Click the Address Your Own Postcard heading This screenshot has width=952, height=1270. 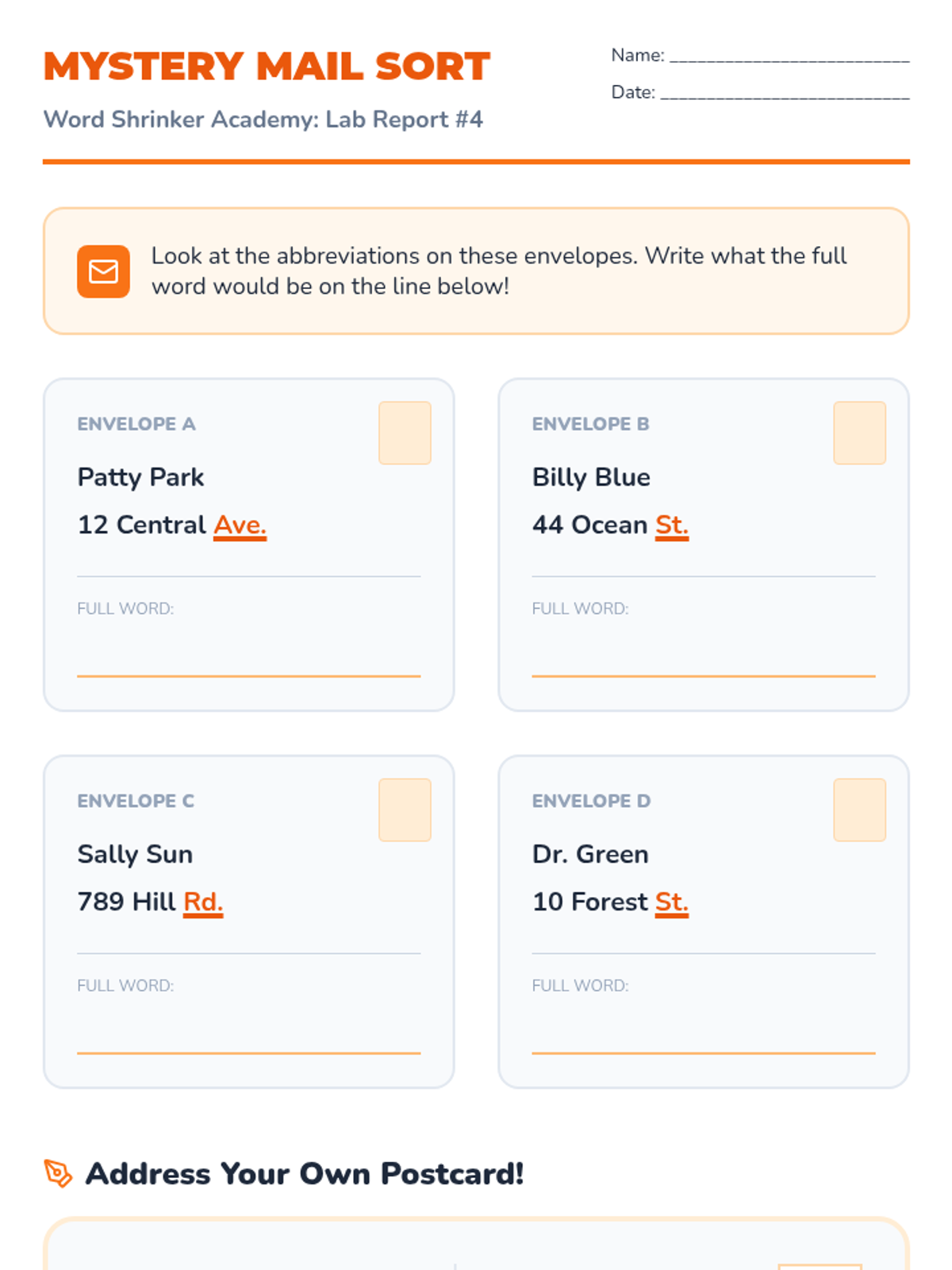(305, 1174)
